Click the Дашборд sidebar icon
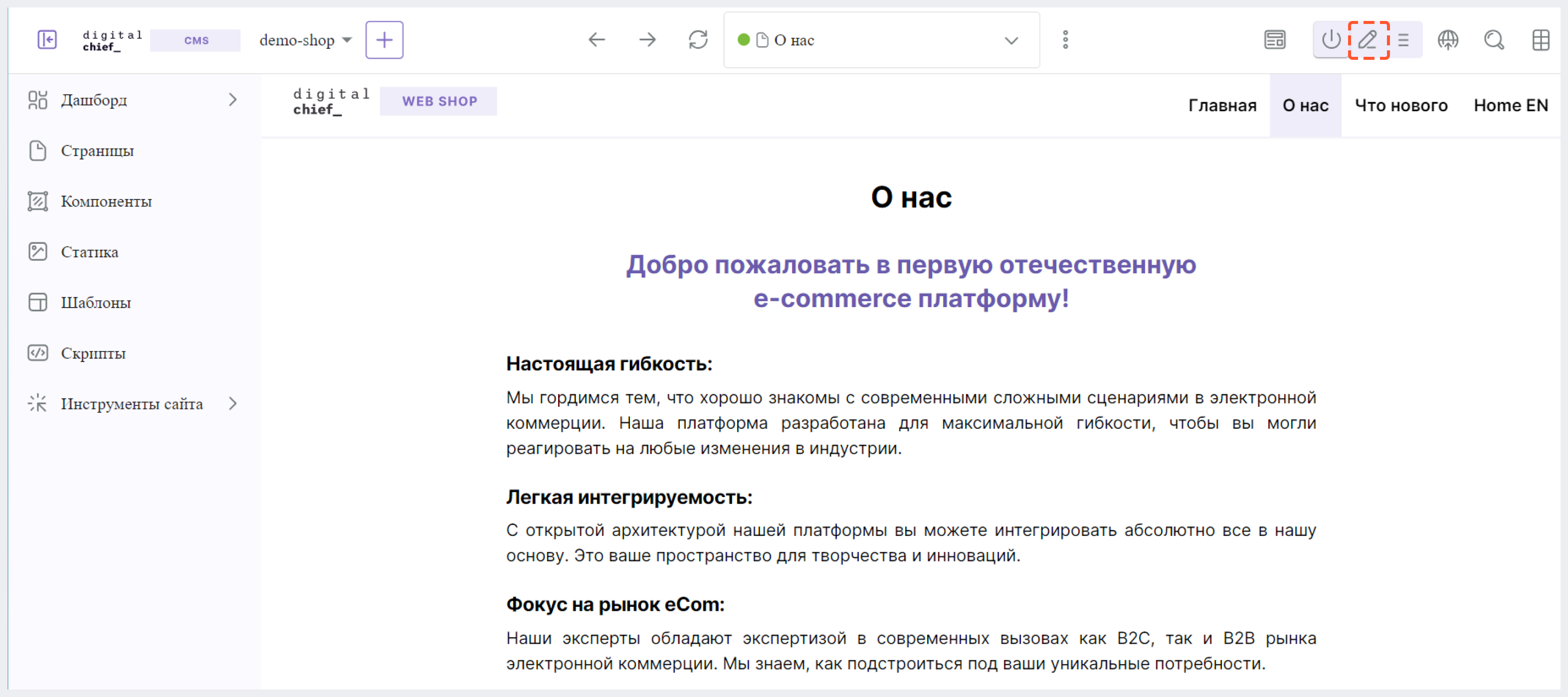 [x=38, y=100]
